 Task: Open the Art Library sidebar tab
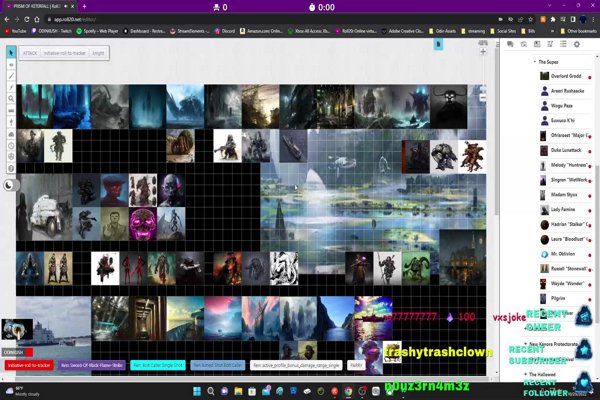pyautogui.click(x=523, y=44)
